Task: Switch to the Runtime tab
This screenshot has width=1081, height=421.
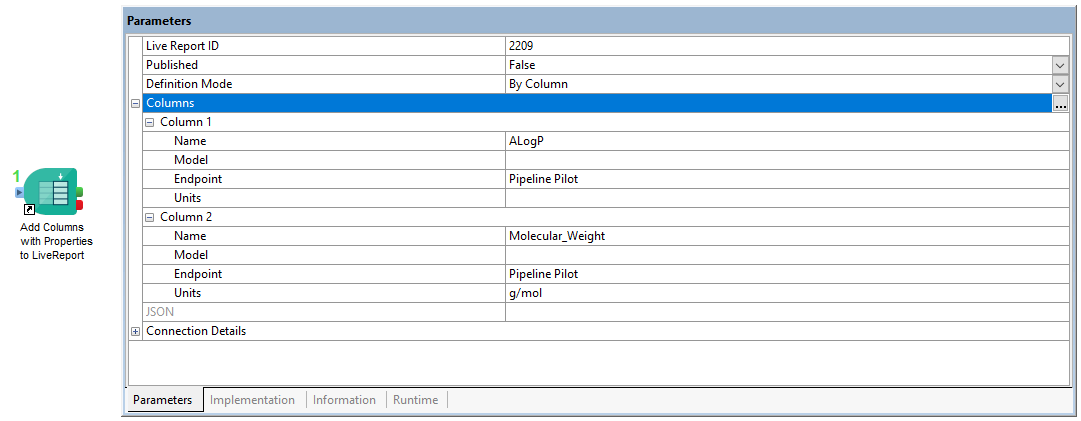Action: pyautogui.click(x=415, y=400)
